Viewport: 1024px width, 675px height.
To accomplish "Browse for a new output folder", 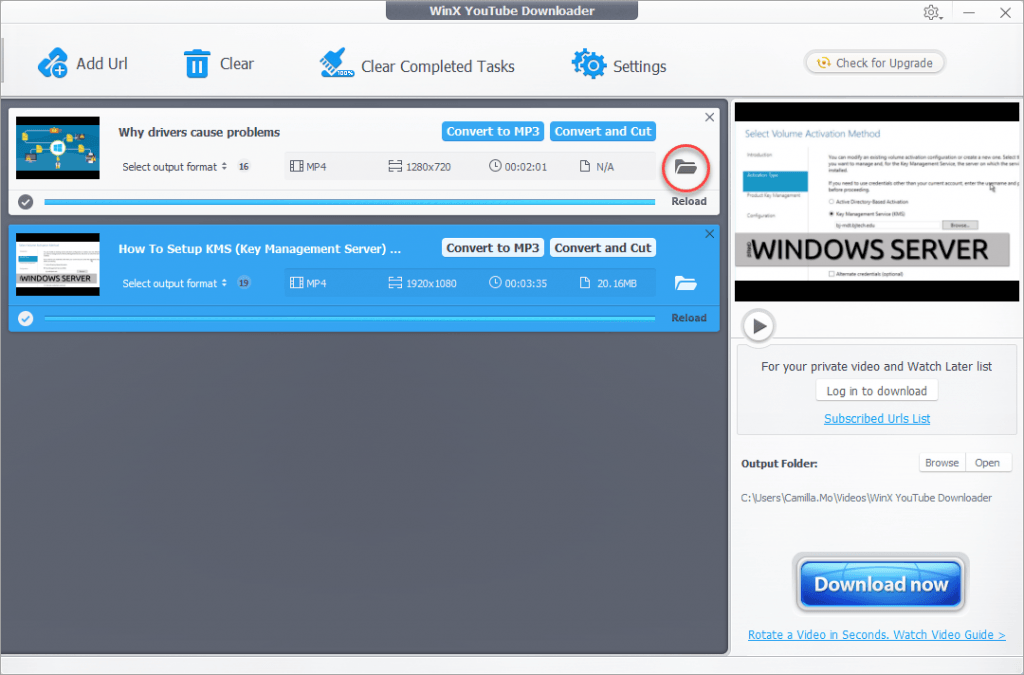I will 942,463.
